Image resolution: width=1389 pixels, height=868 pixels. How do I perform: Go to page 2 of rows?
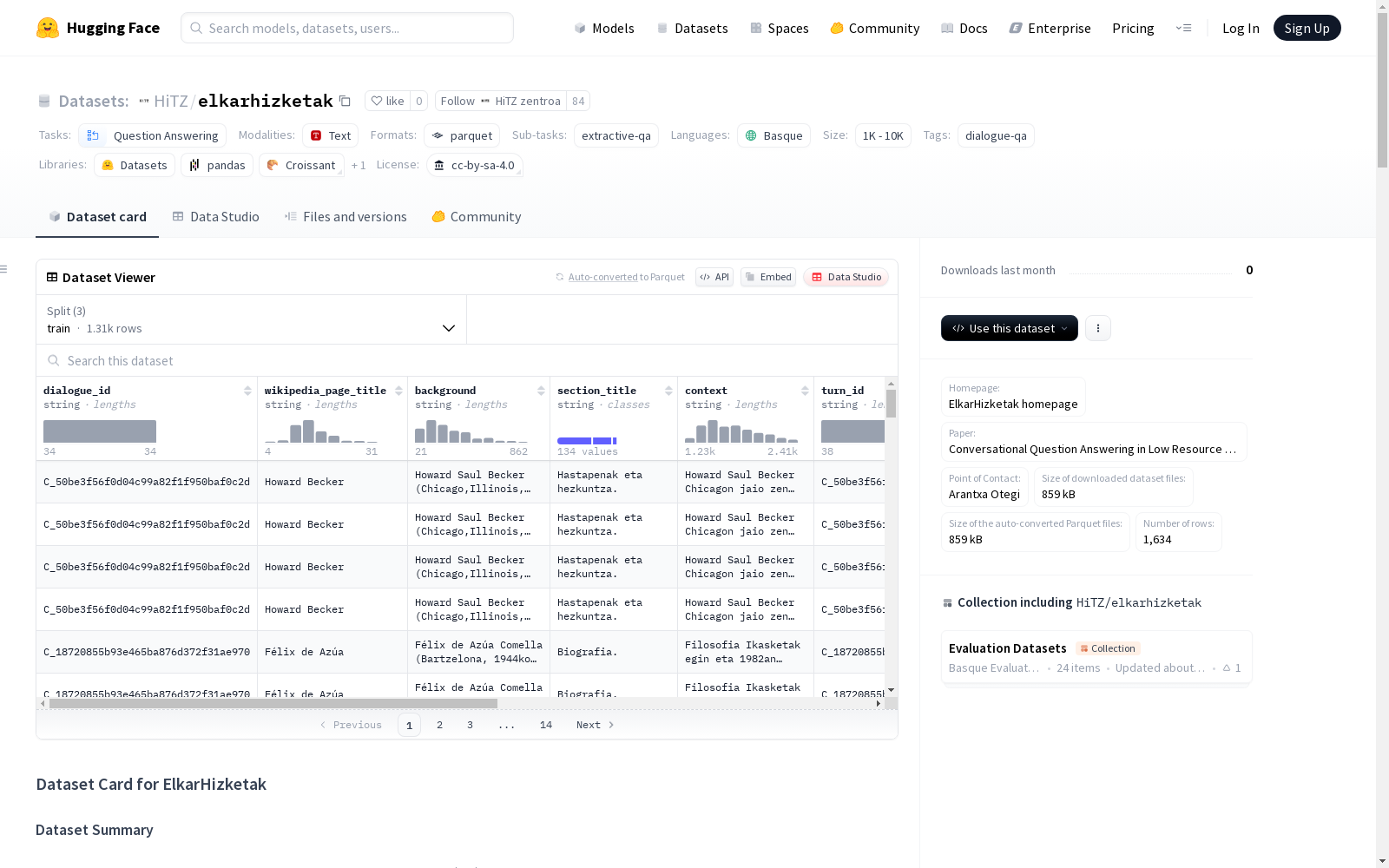click(x=439, y=725)
